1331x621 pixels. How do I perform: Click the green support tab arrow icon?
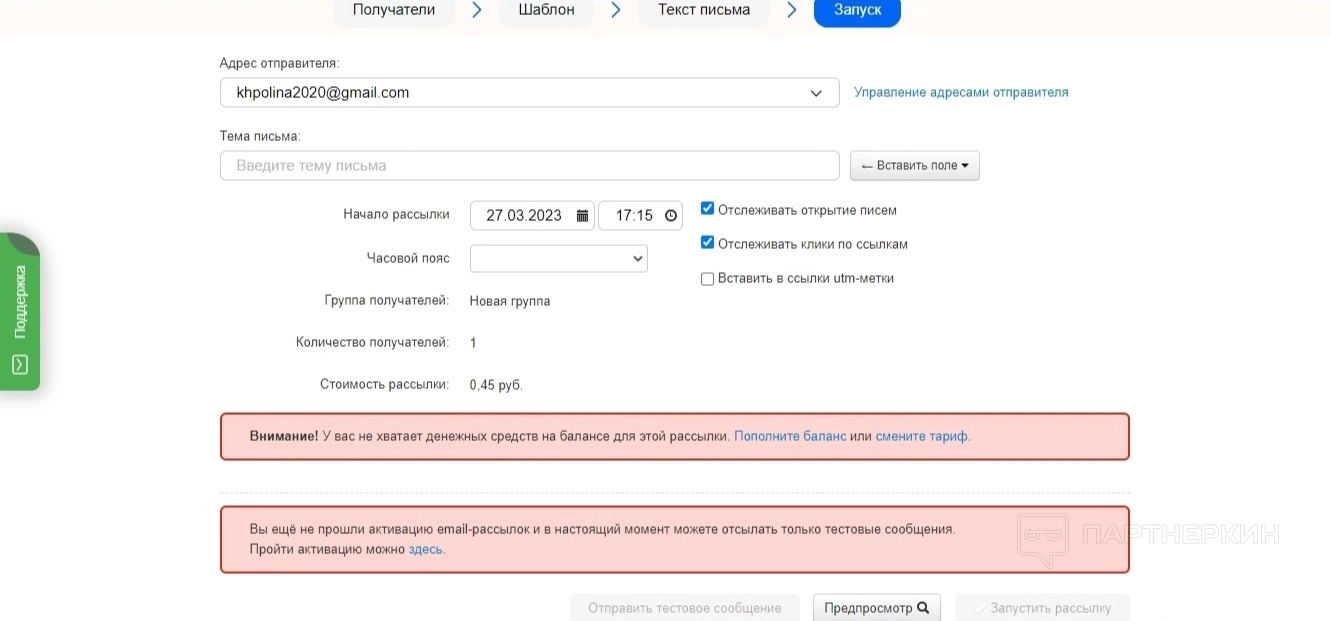tap(19, 365)
